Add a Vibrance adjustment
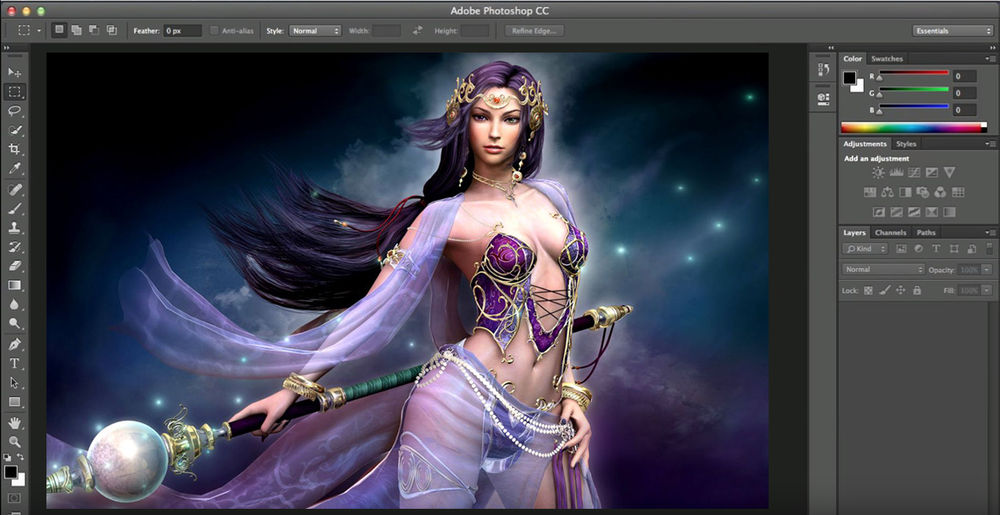Viewport: 1000px width, 515px height. pyautogui.click(x=950, y=172)
